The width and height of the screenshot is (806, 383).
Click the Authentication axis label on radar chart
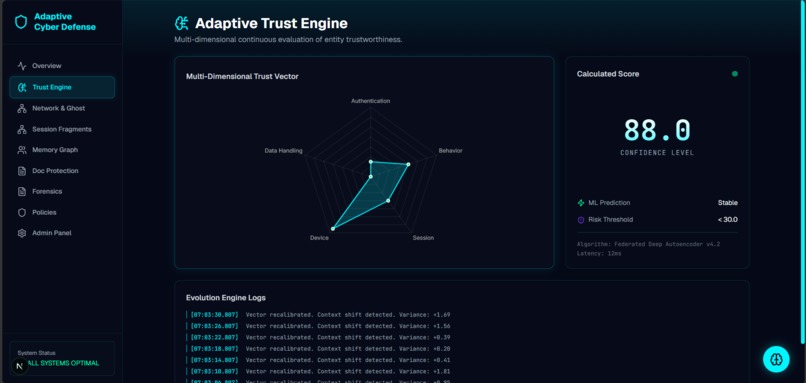[x=371, y=101]
